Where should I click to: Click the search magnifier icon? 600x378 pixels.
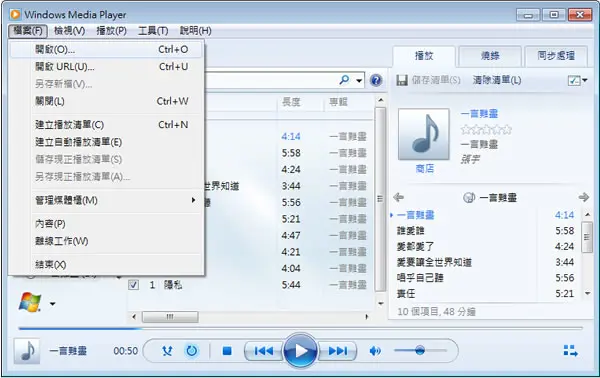tap(344, 80)
